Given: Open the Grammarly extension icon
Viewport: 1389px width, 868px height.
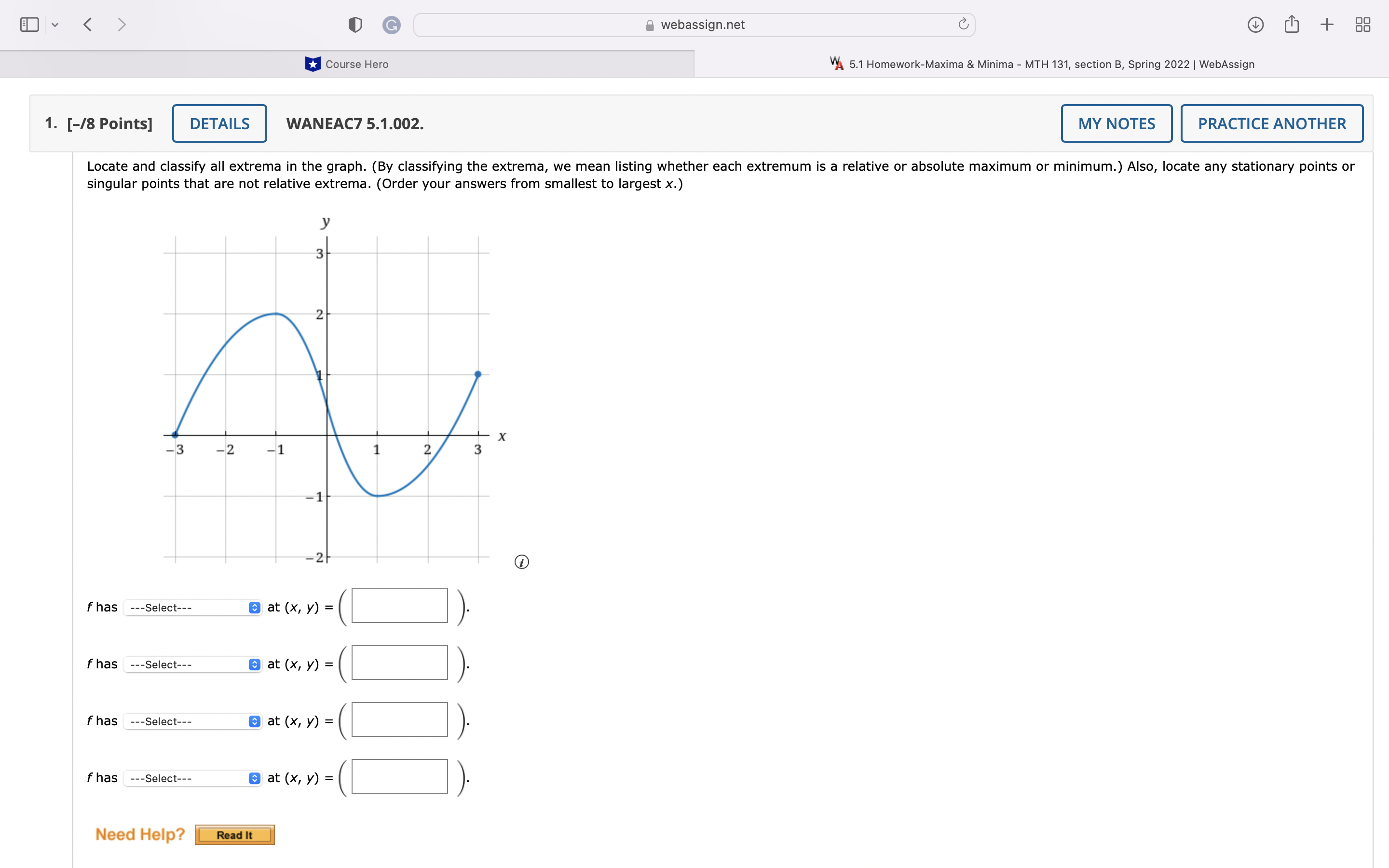Looking at the screenshot, I should 392,24.
